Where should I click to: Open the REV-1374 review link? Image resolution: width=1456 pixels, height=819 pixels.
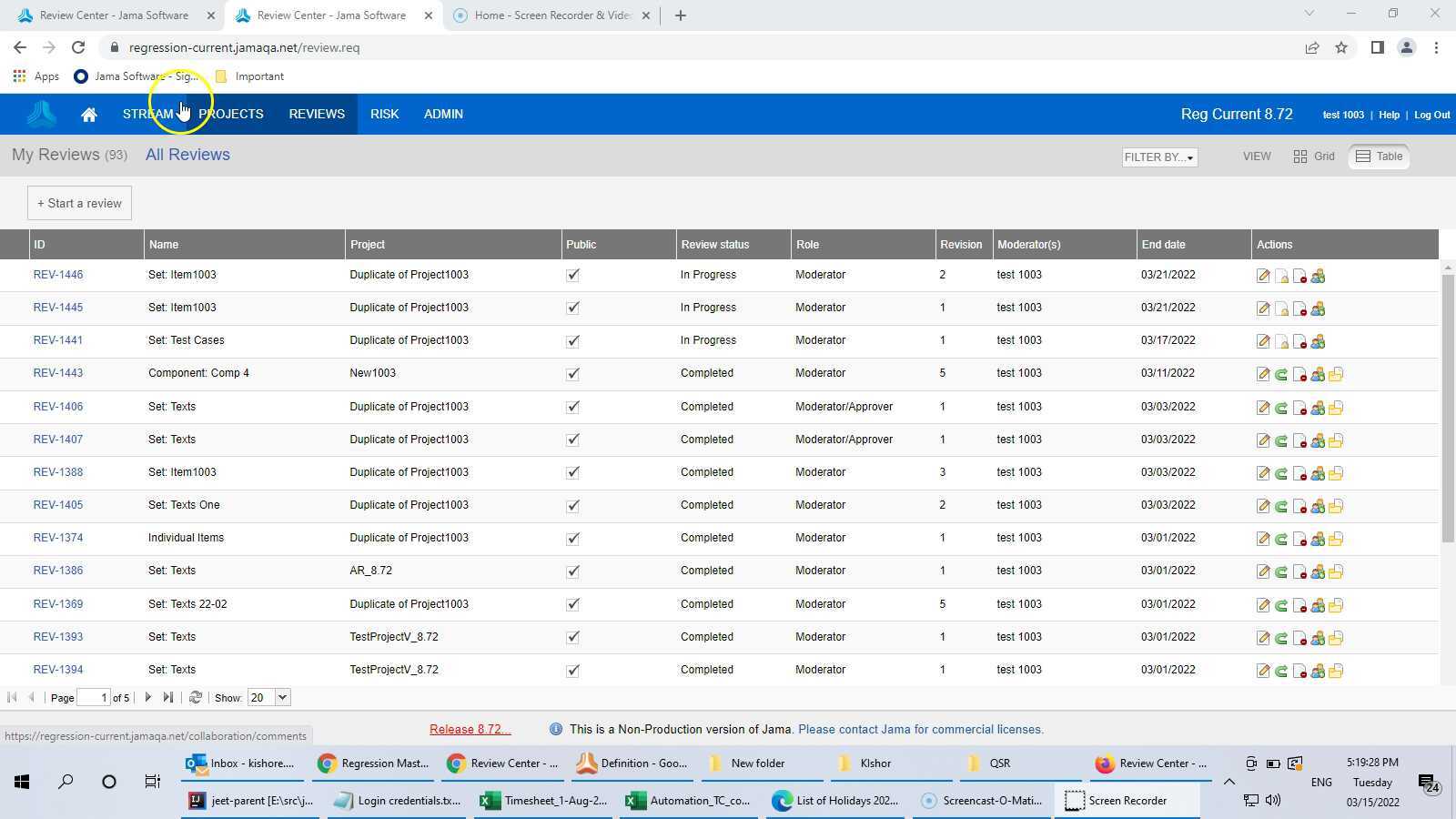pyautogui.click(x=58, y=538)
